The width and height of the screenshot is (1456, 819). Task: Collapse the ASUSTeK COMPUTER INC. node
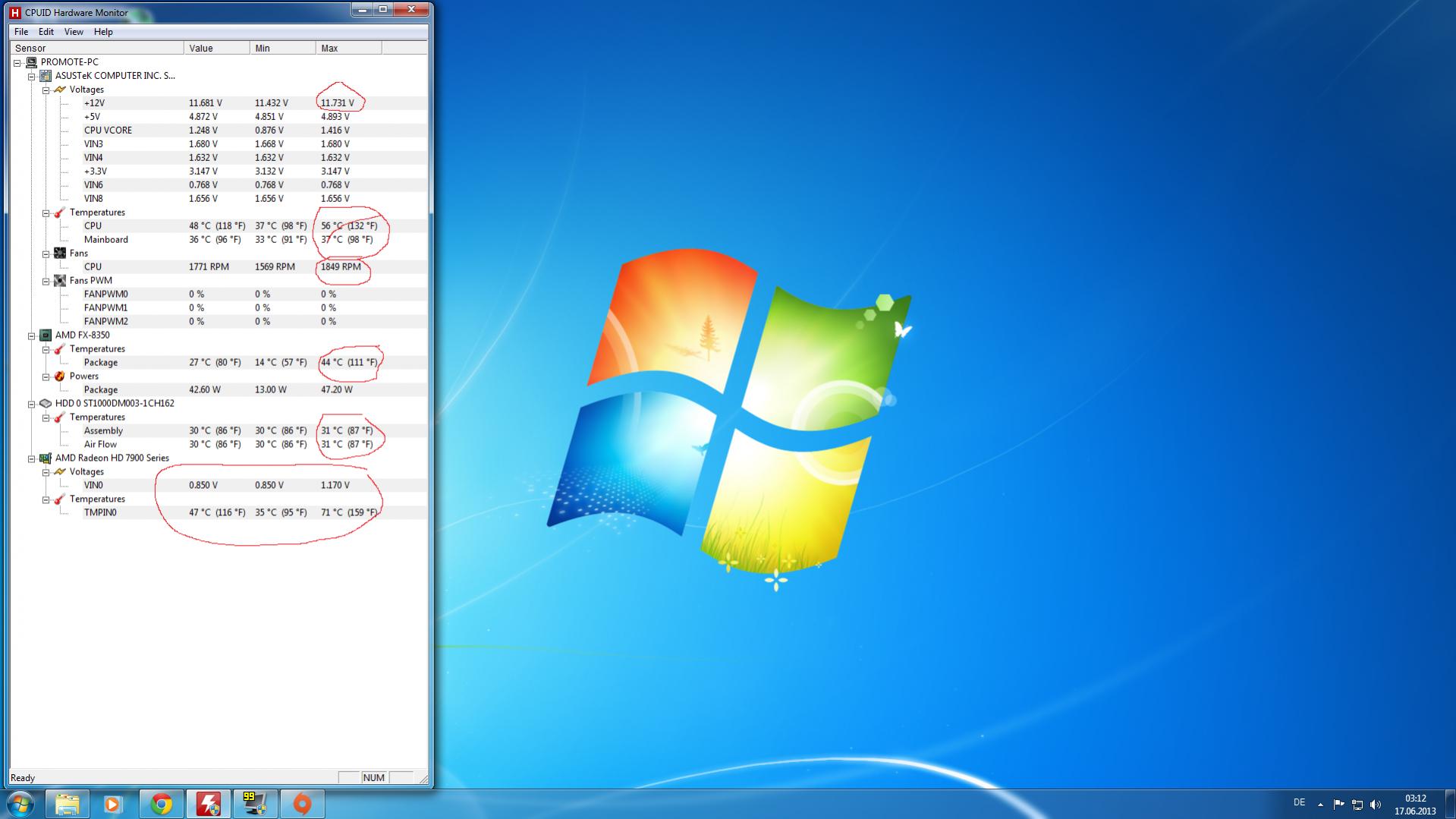pyautogui.click(x=32, y=76)
